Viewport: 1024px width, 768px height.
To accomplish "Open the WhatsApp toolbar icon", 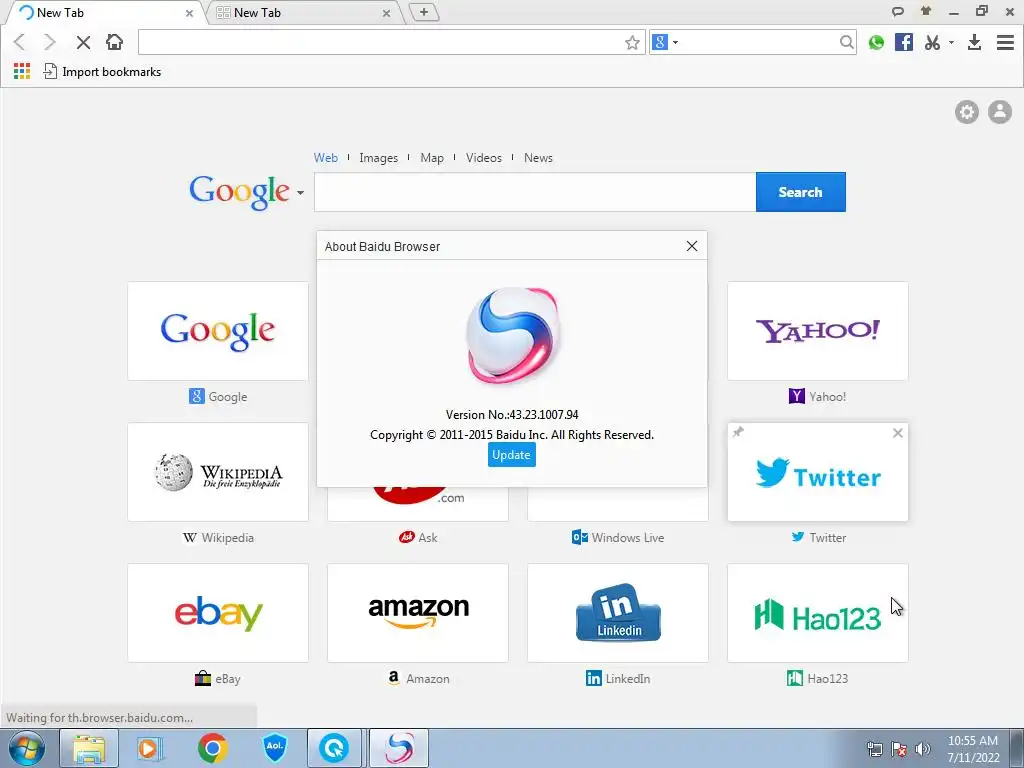I will (876, 42).
